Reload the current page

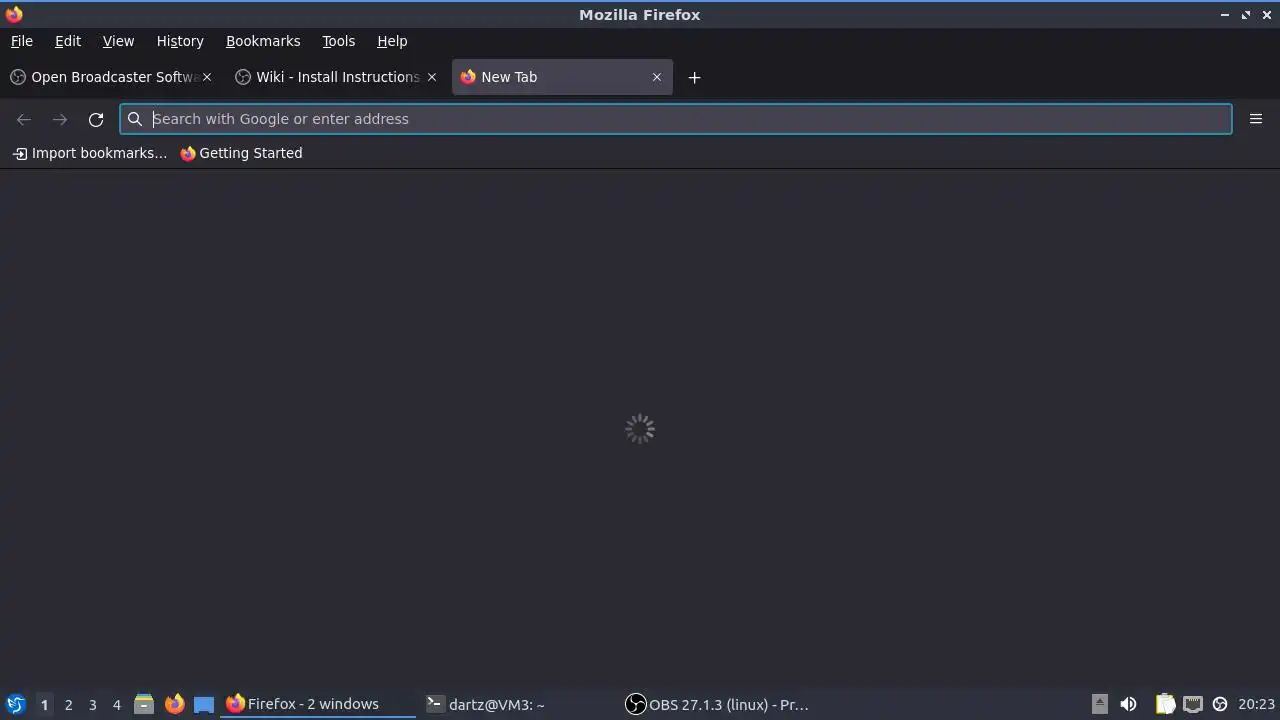(x=96, y=119)
